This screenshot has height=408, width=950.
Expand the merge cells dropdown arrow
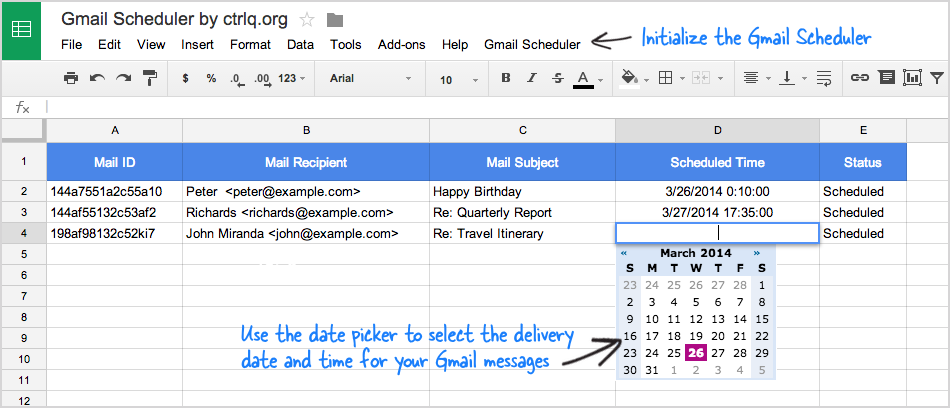720,79
